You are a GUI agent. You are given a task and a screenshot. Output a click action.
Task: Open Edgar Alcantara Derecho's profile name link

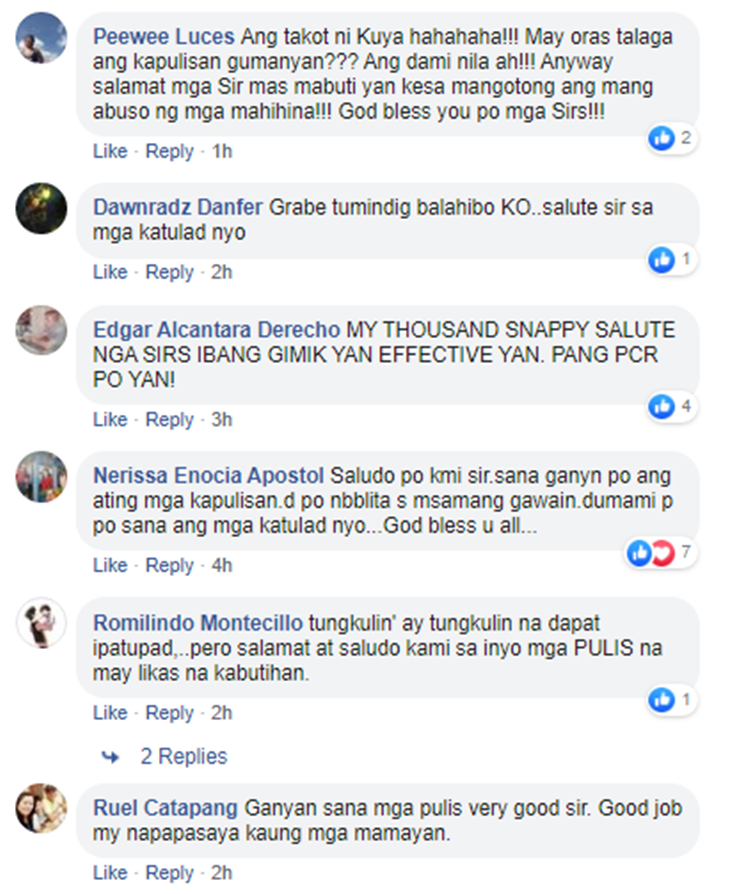point(216,330)
